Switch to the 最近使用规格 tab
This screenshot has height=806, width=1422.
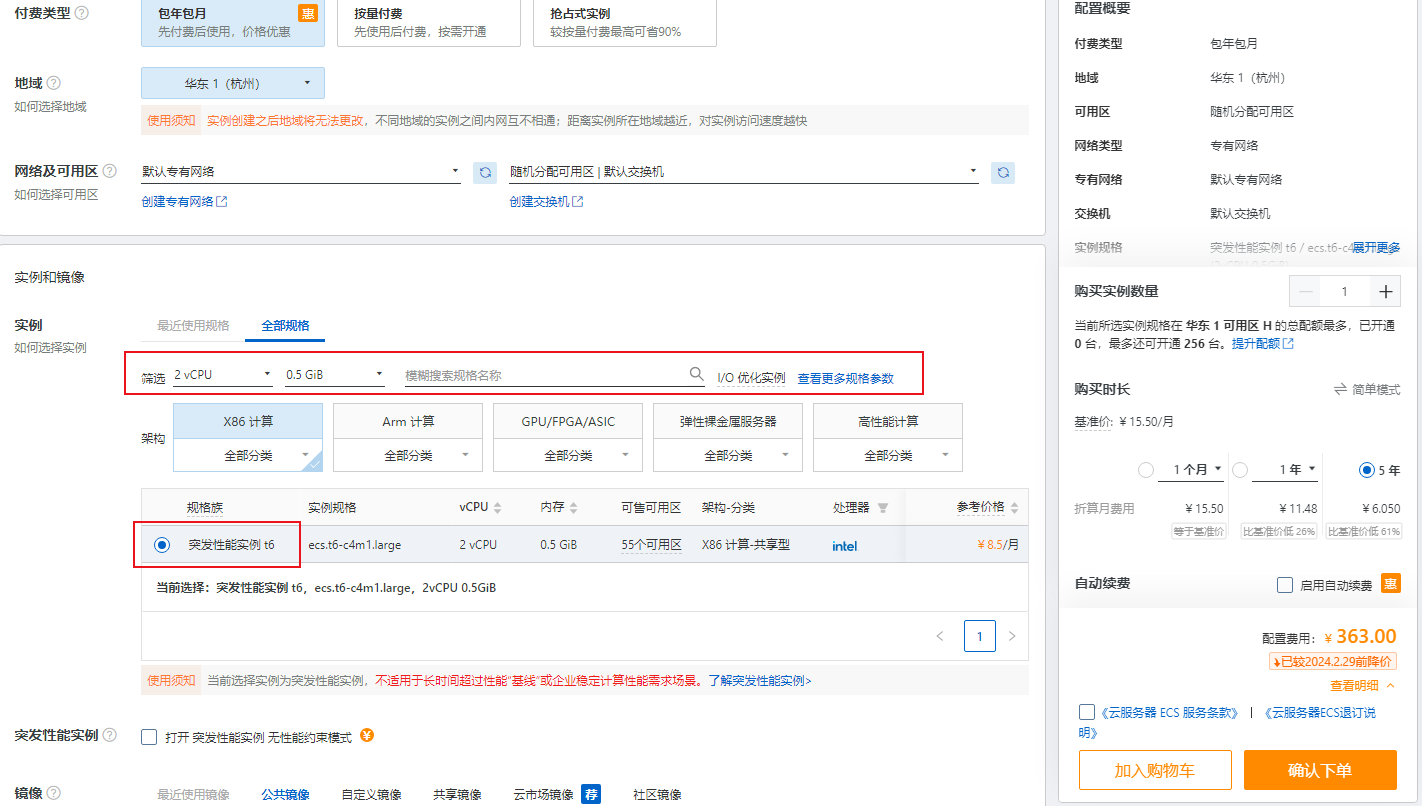pyautogui.click(x=193, y=325)
